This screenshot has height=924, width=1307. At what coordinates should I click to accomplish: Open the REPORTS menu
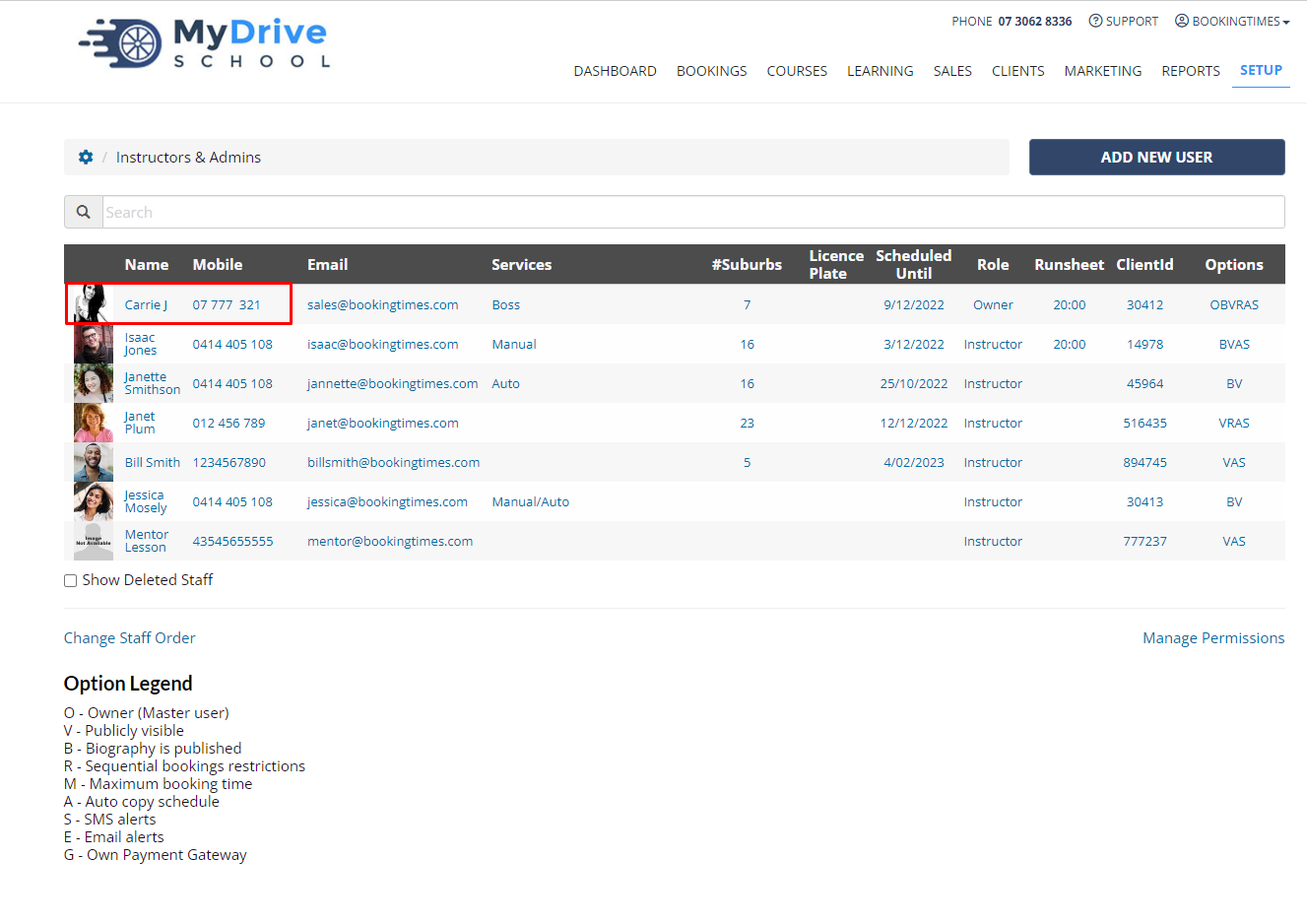pyautogui.click(x=1191, y=71)
